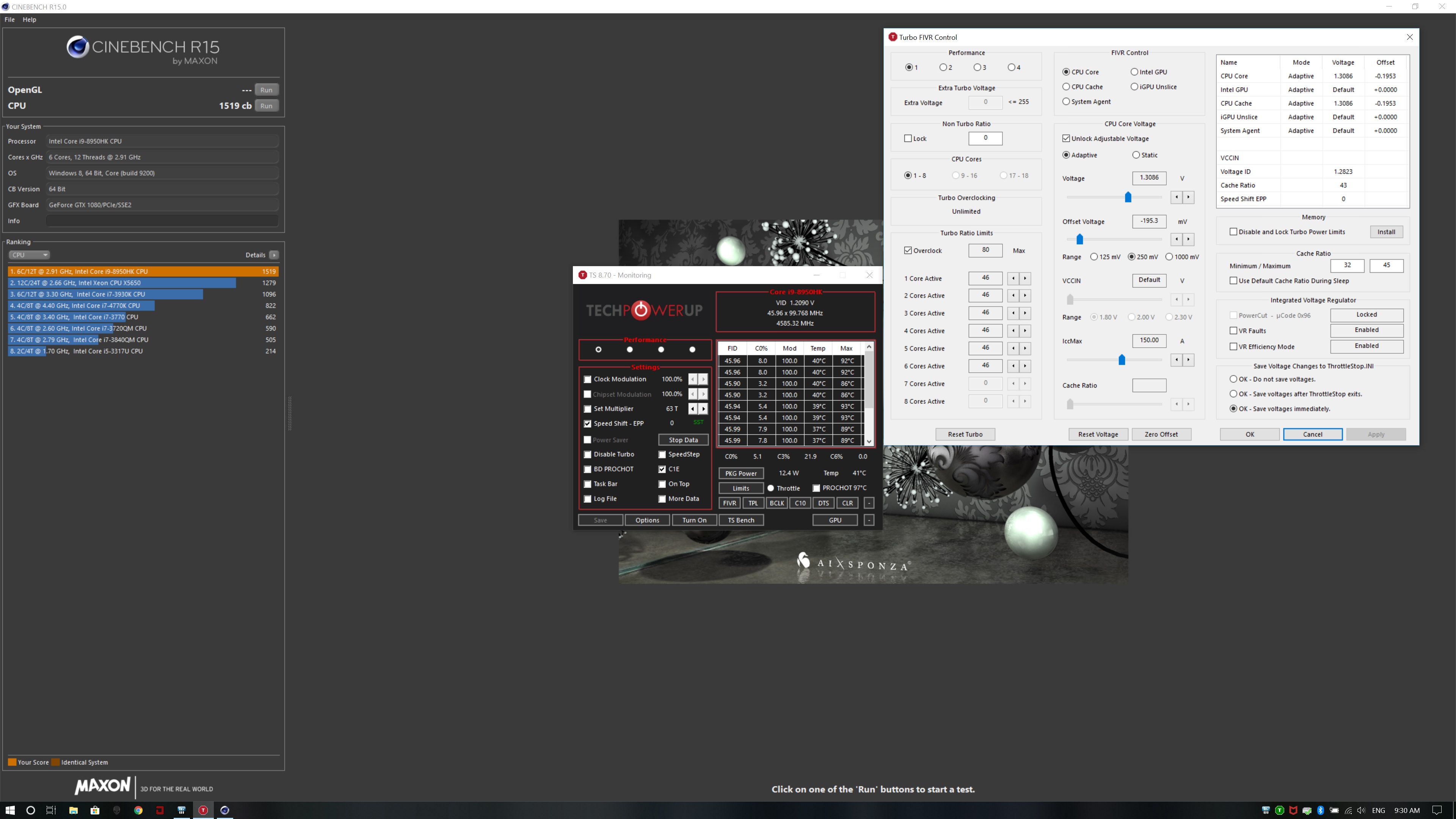Enable Lock Non Turbo Ratio checkbox

coord(908,138)
